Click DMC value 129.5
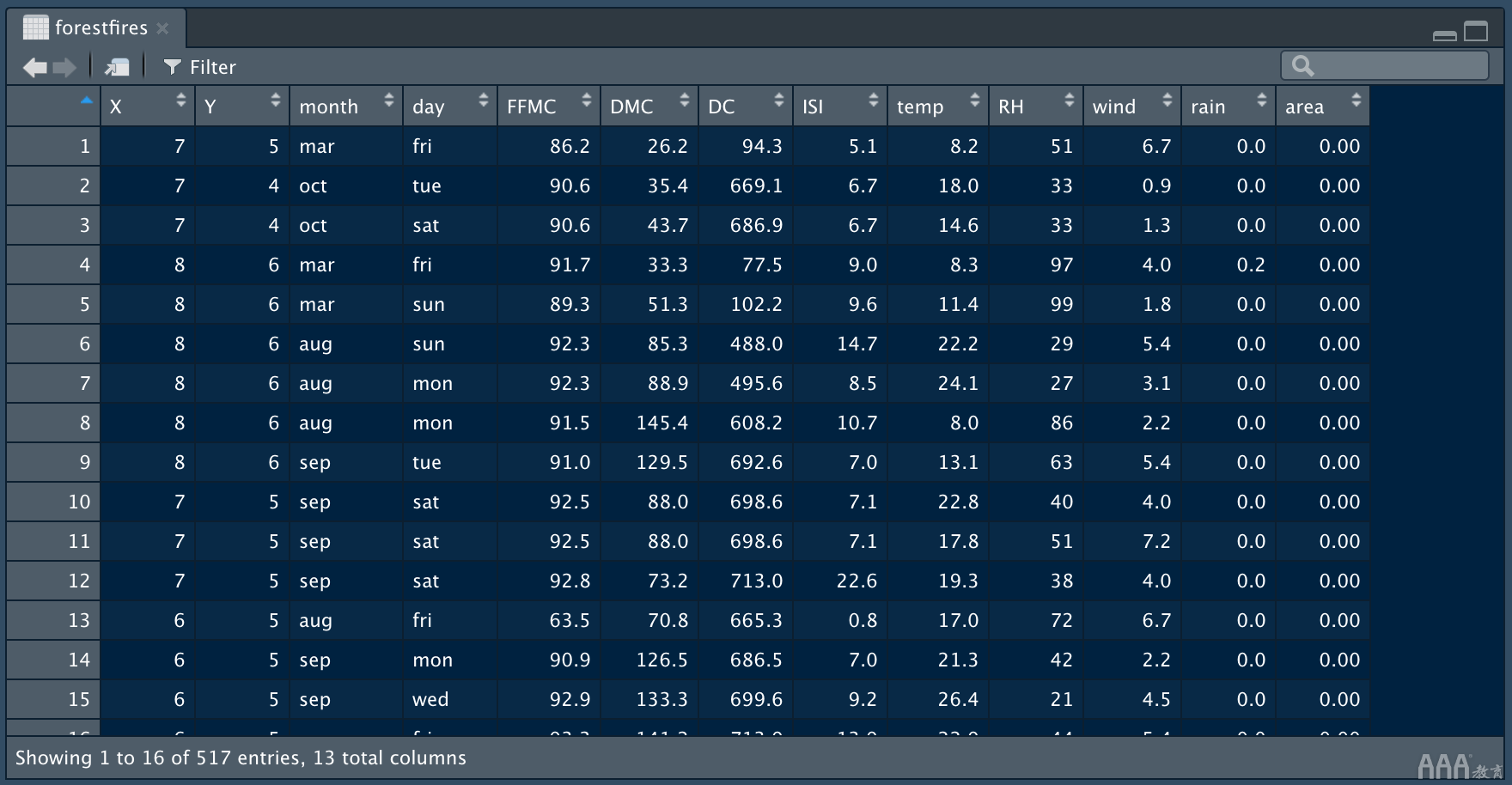Image resolution: width=1512 pixels, height=785 pixels. point(662,463)
